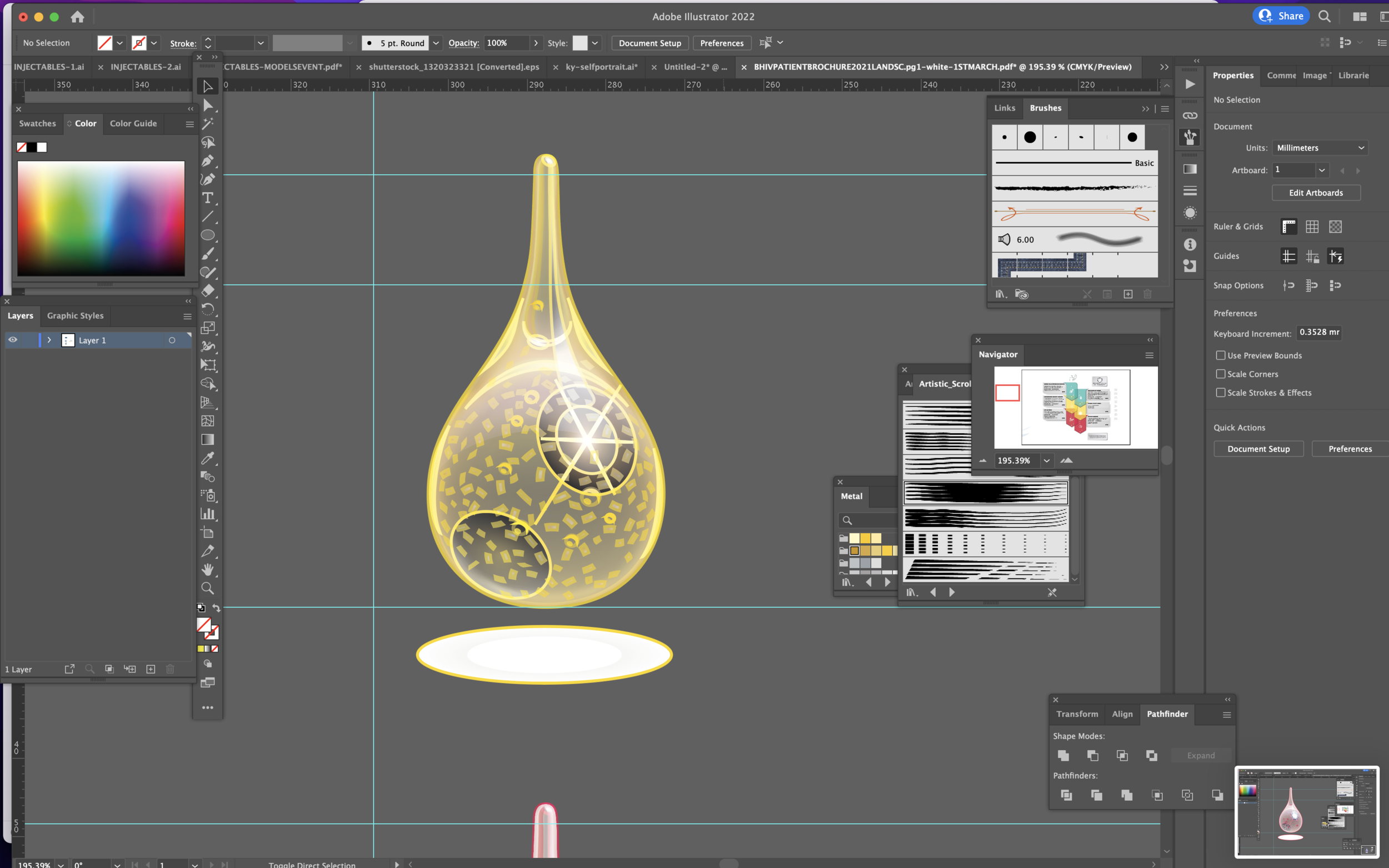
Task: Switch to the Swatches tab
Action: pyautogui.click(x=37, y=123)
